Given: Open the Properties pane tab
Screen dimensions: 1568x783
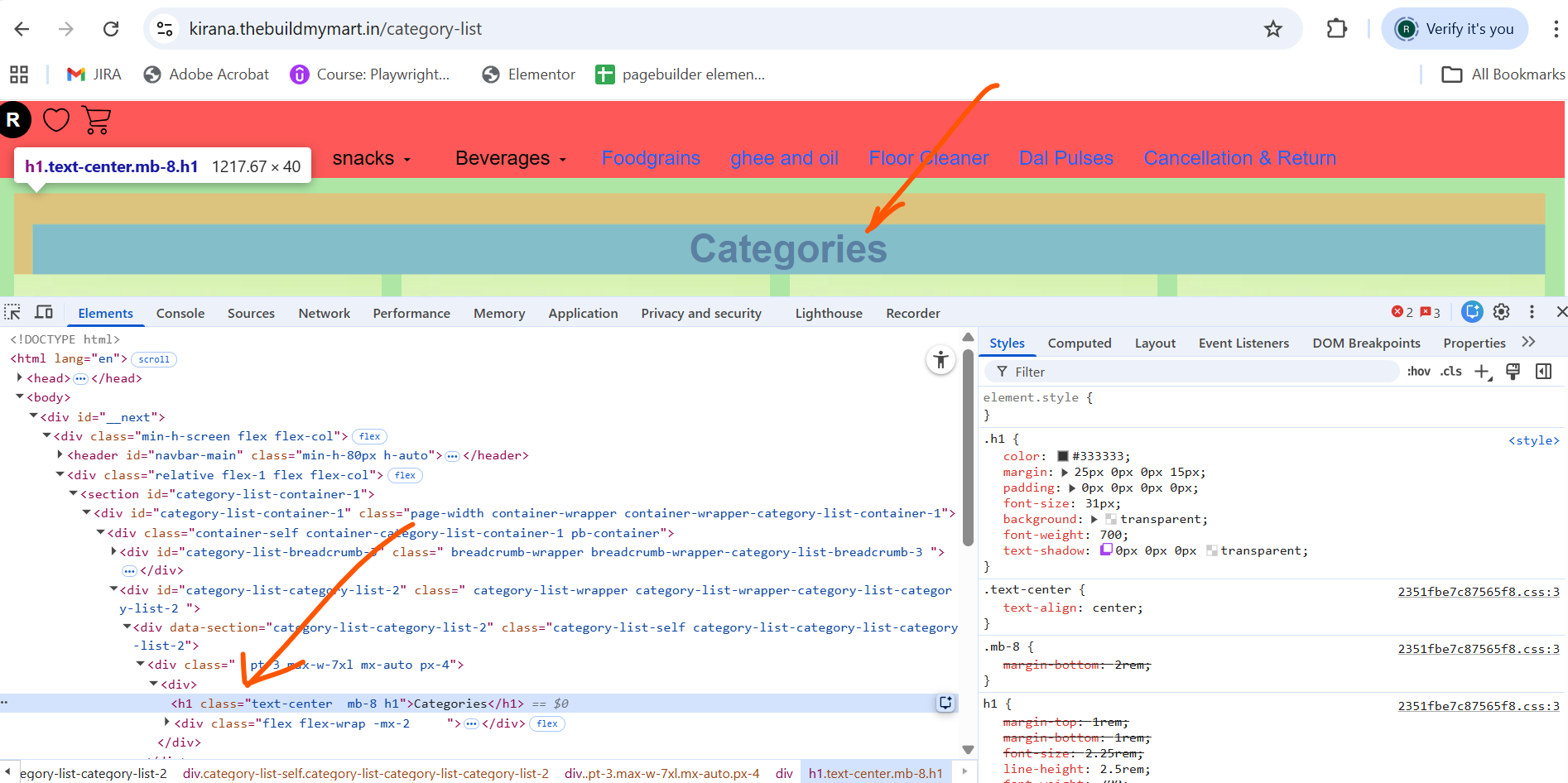Looking at the screenshot, I should coord(1474,343).
